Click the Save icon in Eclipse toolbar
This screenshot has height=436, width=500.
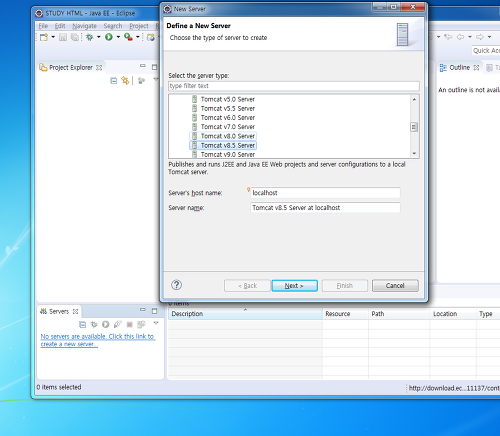pyautogui.click(x=63, y=37)
